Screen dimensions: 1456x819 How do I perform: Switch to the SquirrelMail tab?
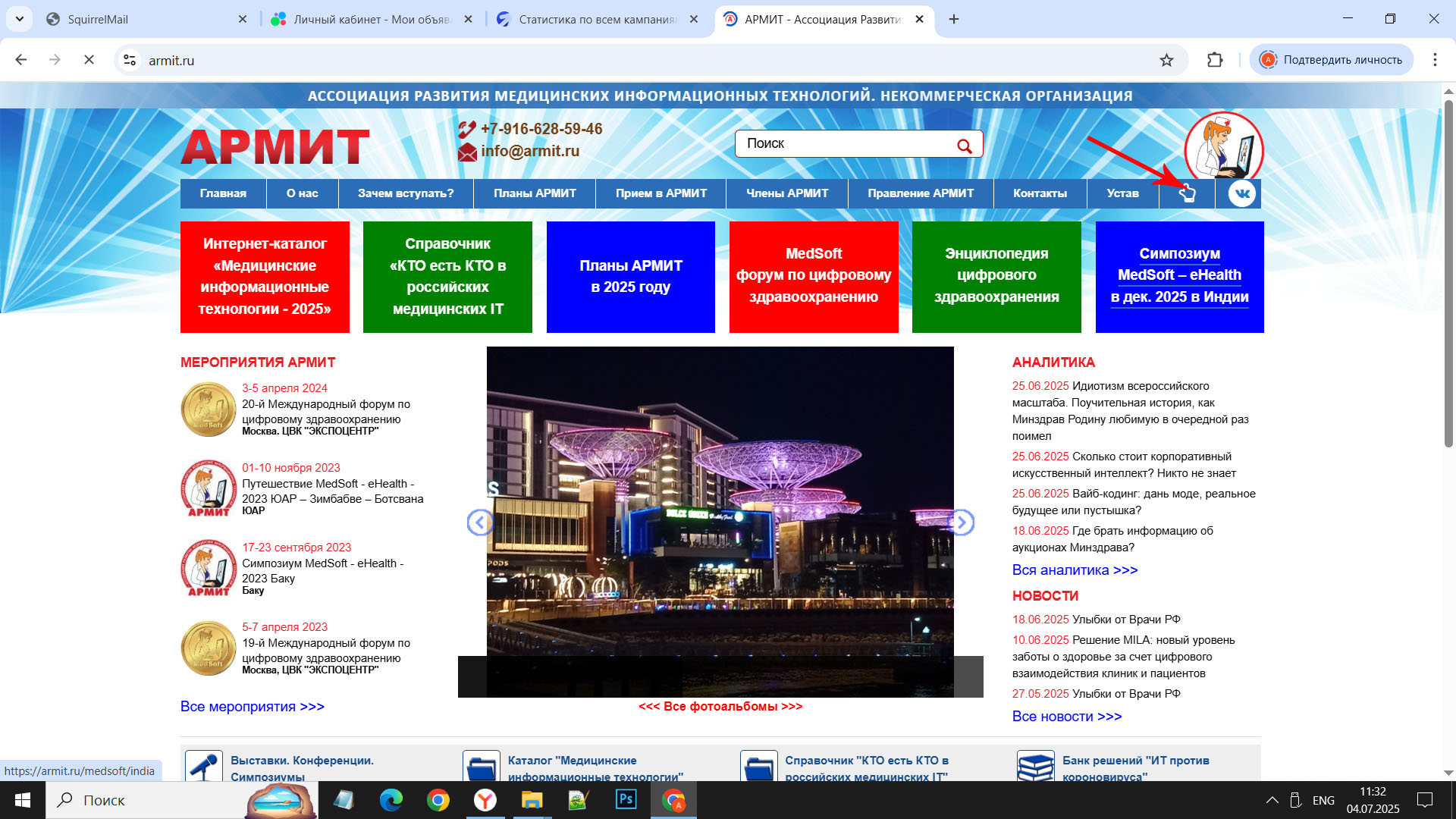tap(144, 19)
